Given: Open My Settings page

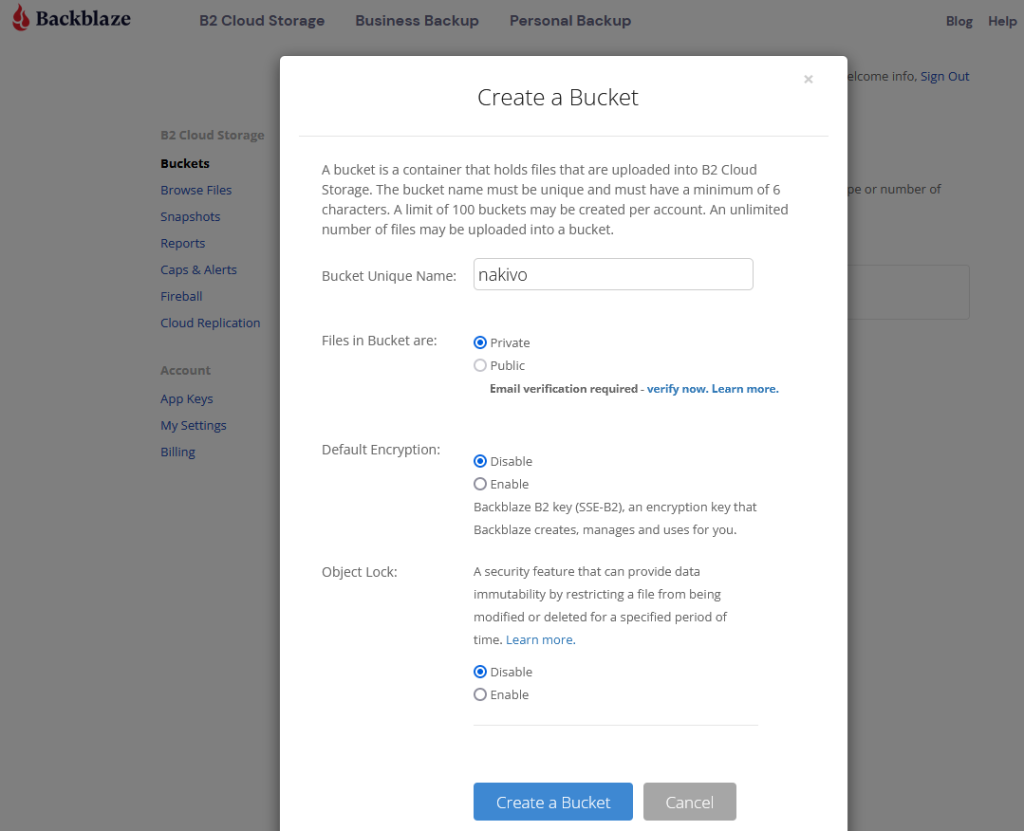Looking at the screenshot, I should (x=193, y=425).
